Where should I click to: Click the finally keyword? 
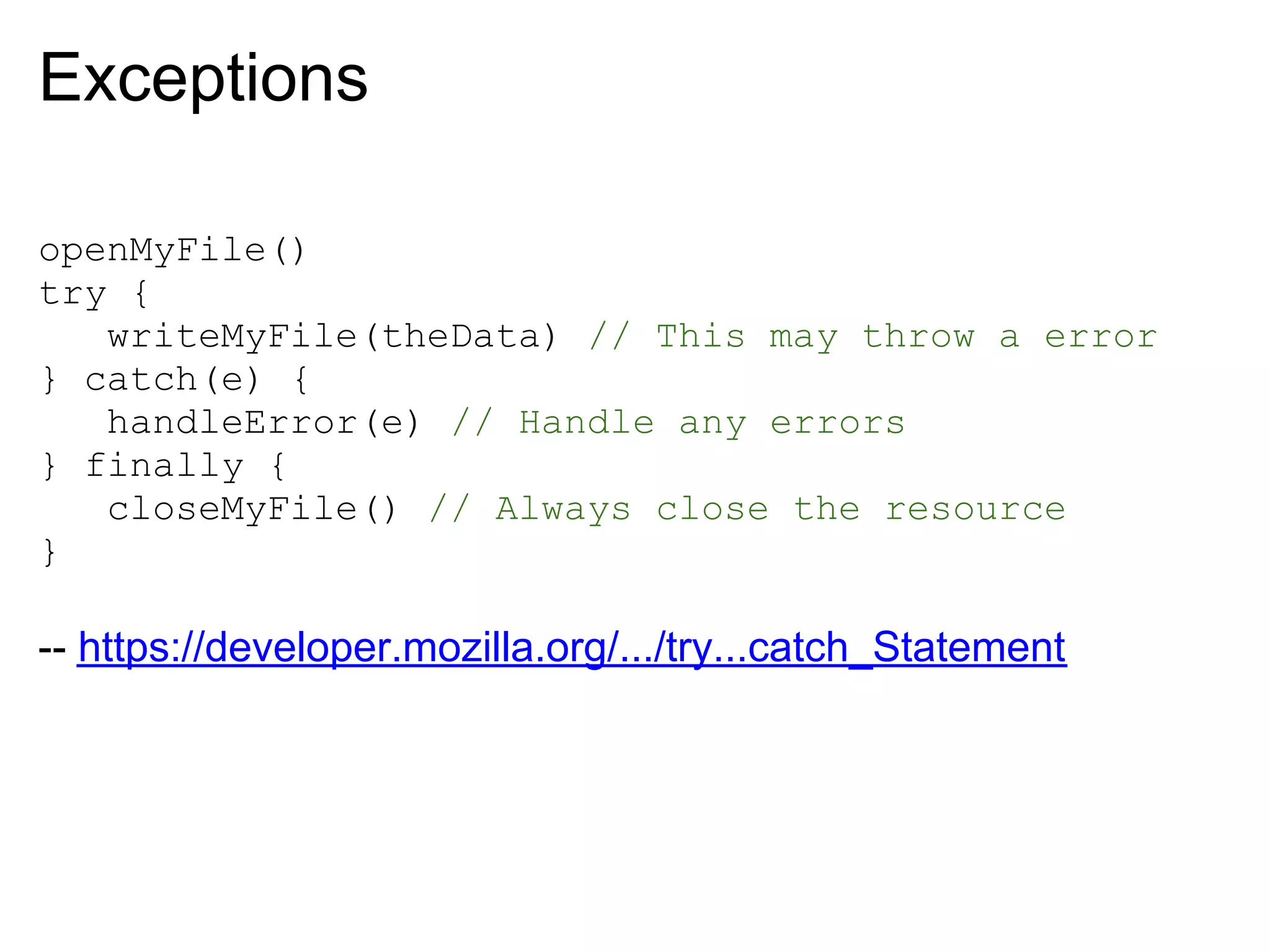click(164, 466)
